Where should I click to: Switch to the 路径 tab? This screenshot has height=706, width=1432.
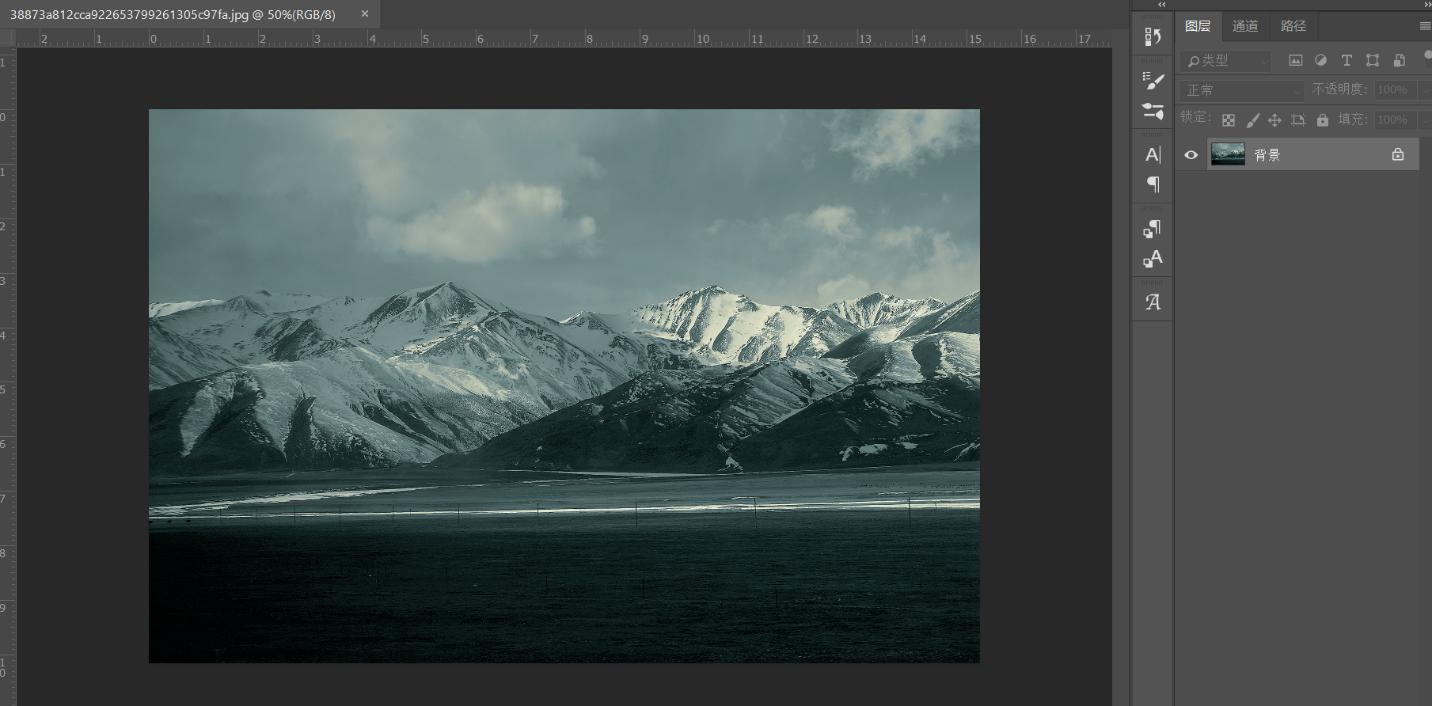1293,26
